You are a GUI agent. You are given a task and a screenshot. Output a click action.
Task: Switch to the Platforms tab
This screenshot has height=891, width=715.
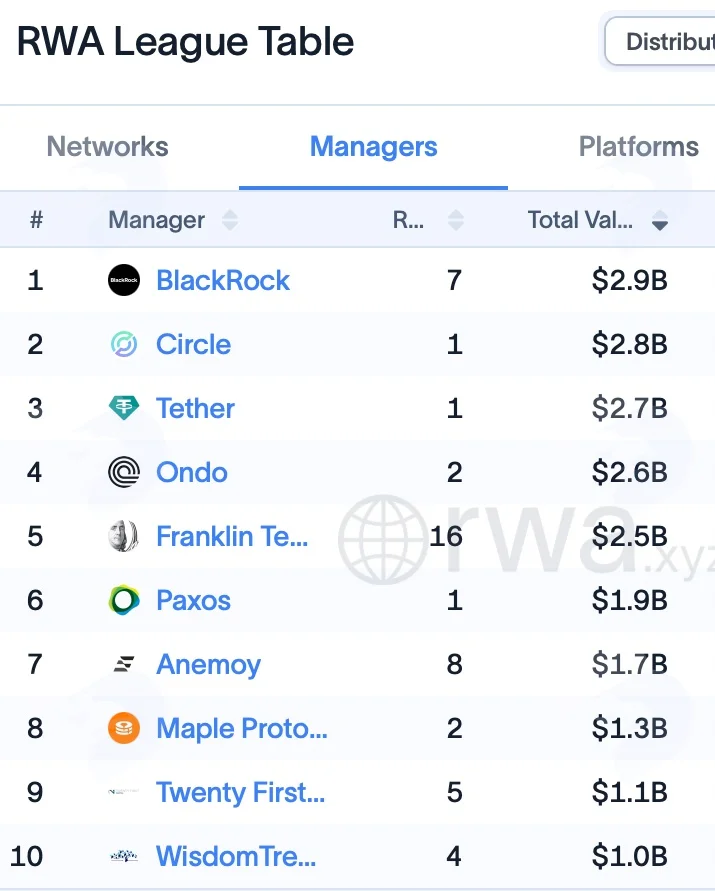(x=638, y=147)
